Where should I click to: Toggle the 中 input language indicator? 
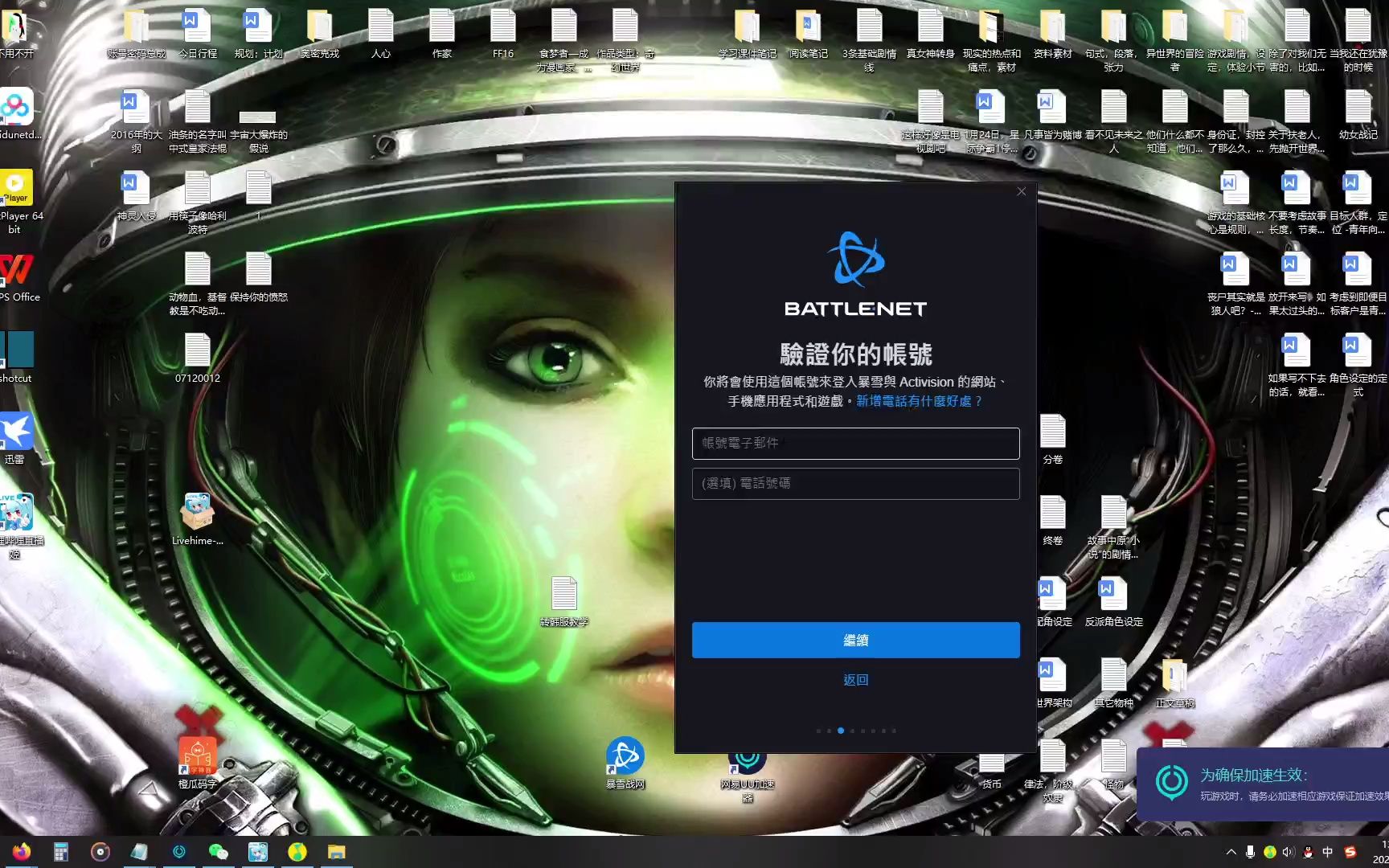[1327, 852]
